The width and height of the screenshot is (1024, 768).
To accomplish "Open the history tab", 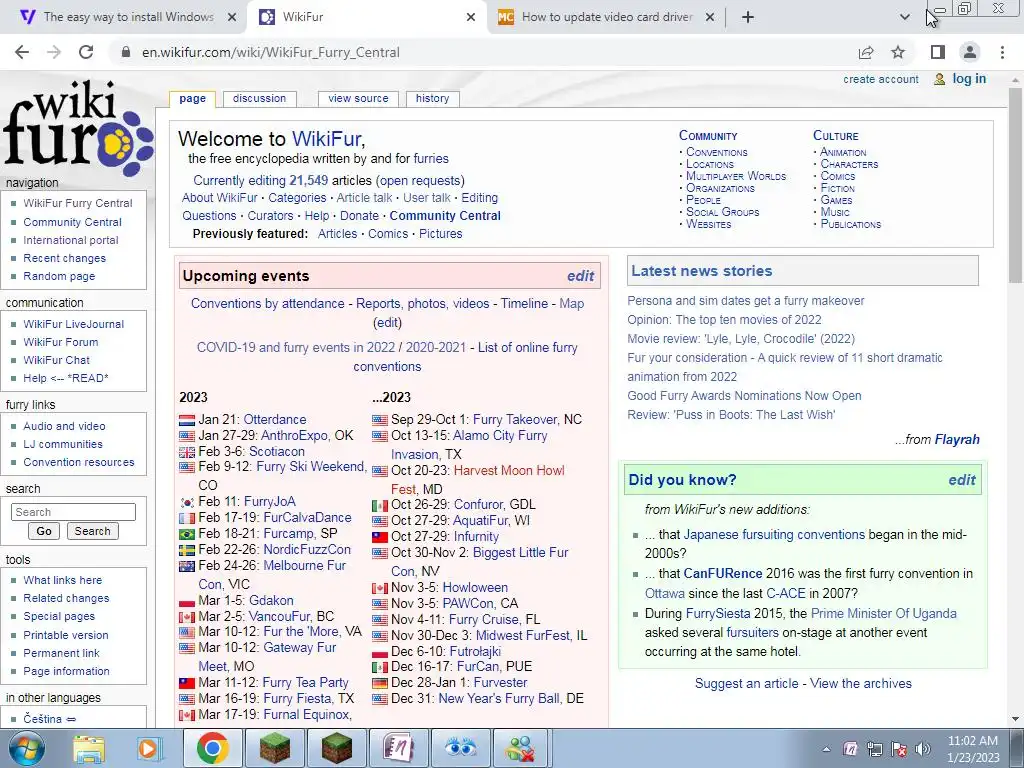I will point(432,99).
